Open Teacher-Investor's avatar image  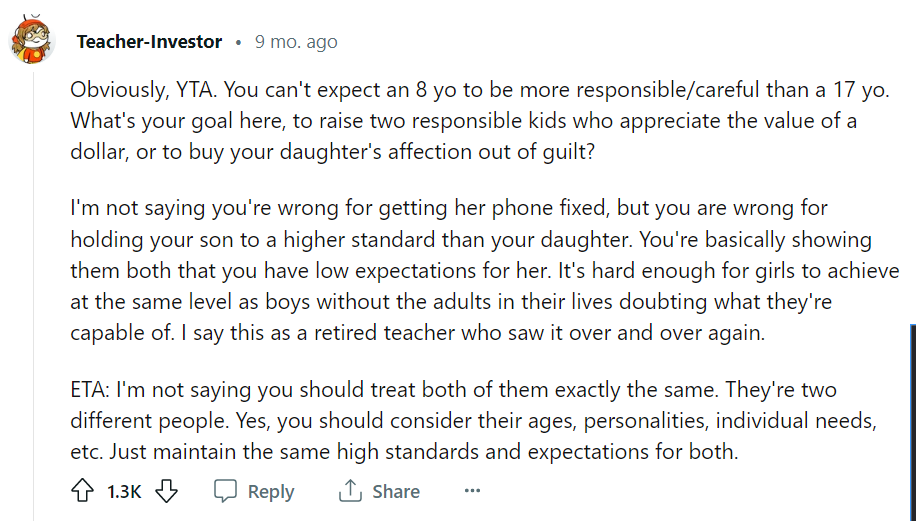pos(32,40)
